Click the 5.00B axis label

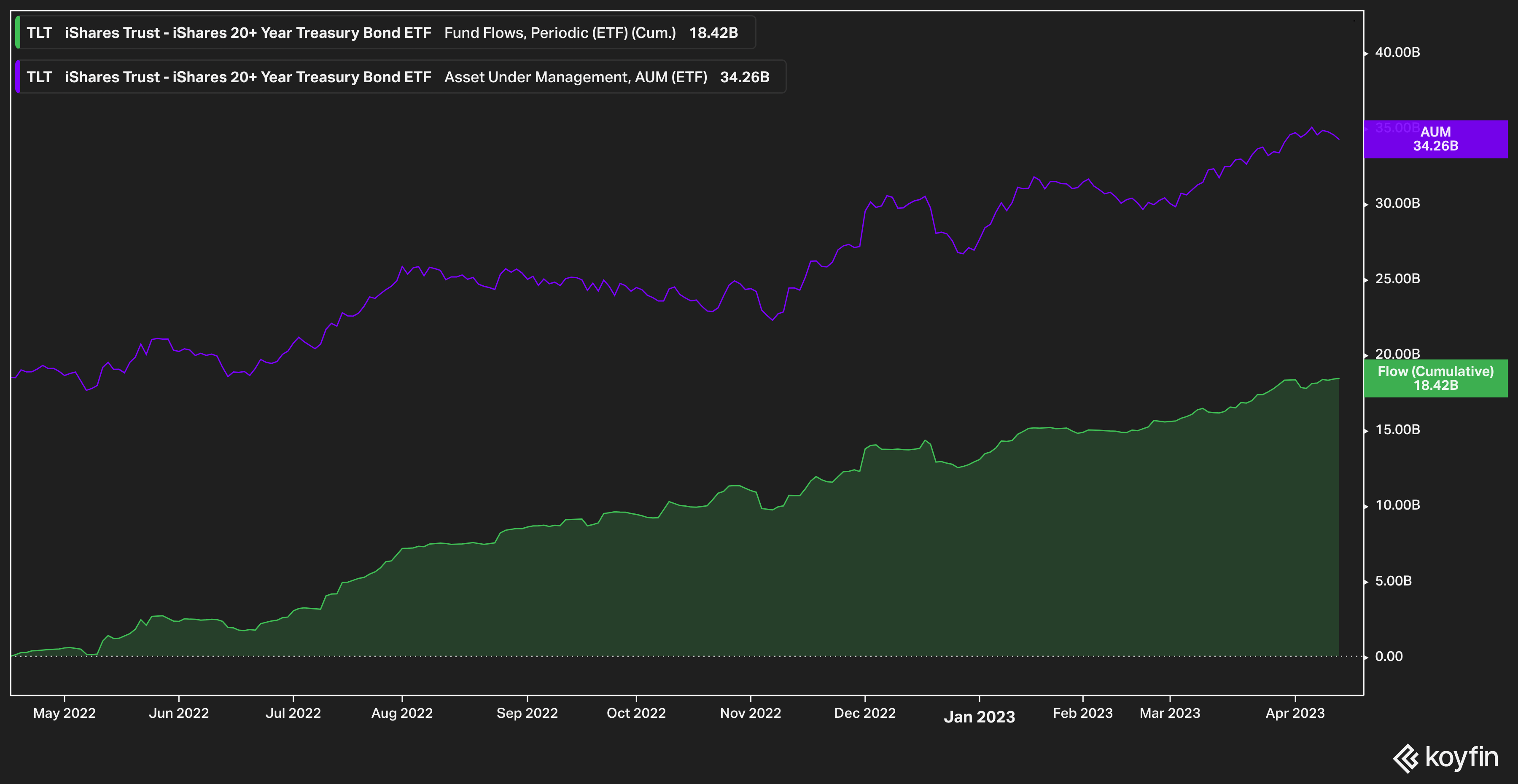pos(1393,581)
